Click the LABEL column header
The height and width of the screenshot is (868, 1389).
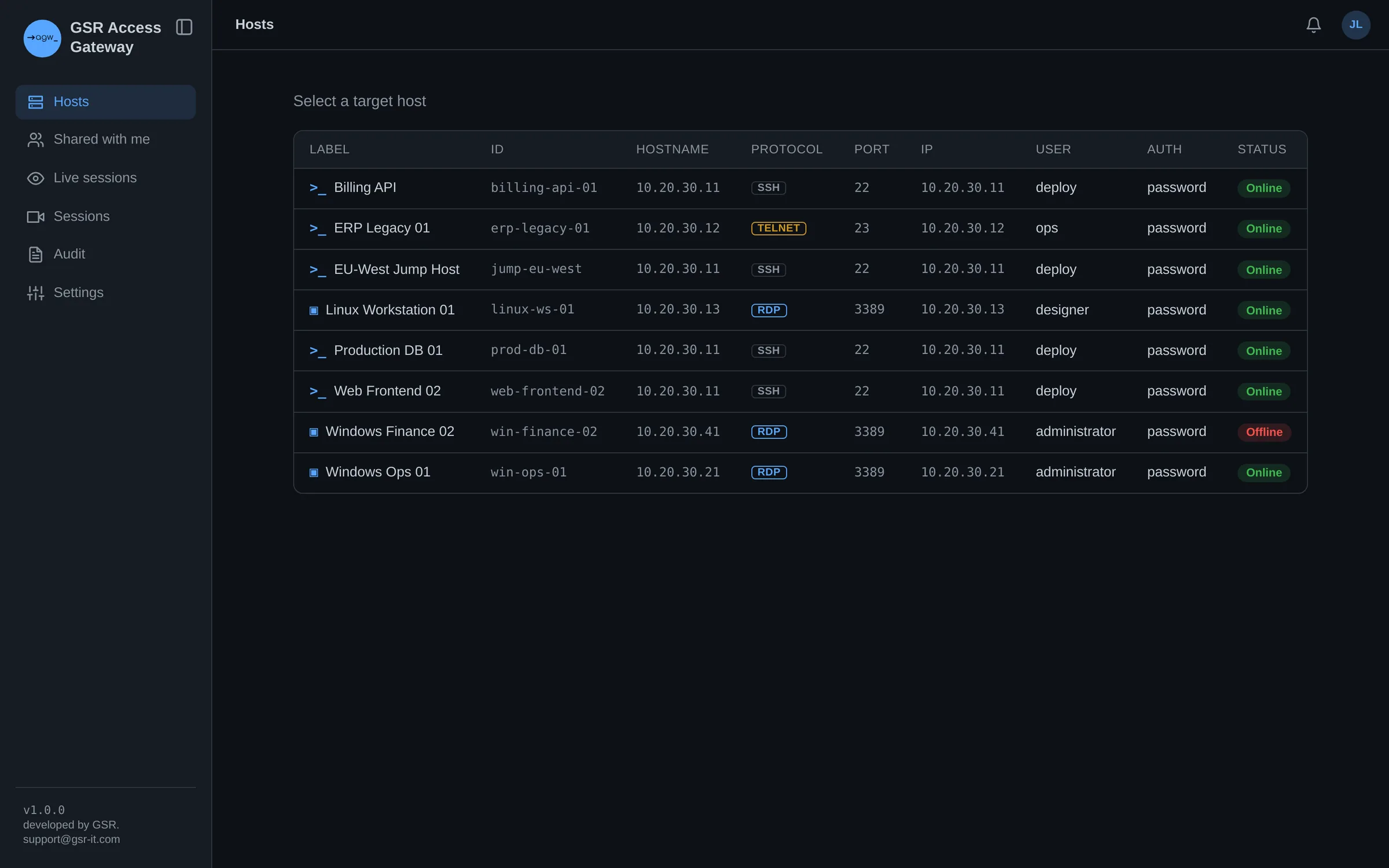(329, 149)
